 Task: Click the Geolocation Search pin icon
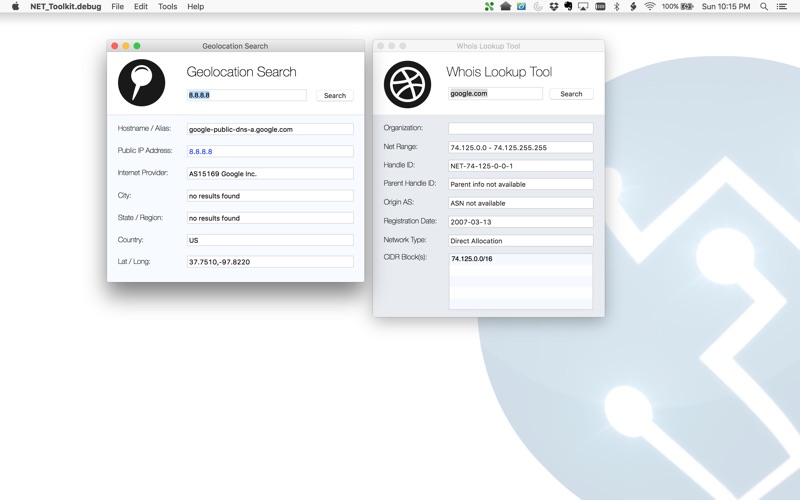pos(141,83)
